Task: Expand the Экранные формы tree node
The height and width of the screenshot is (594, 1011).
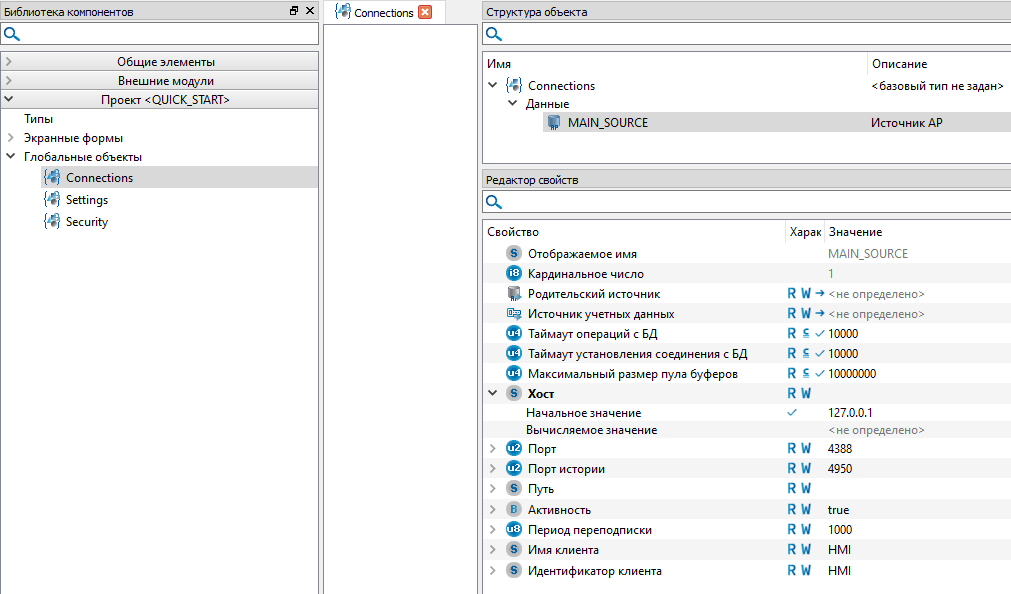Action: [x=11, y=138]
